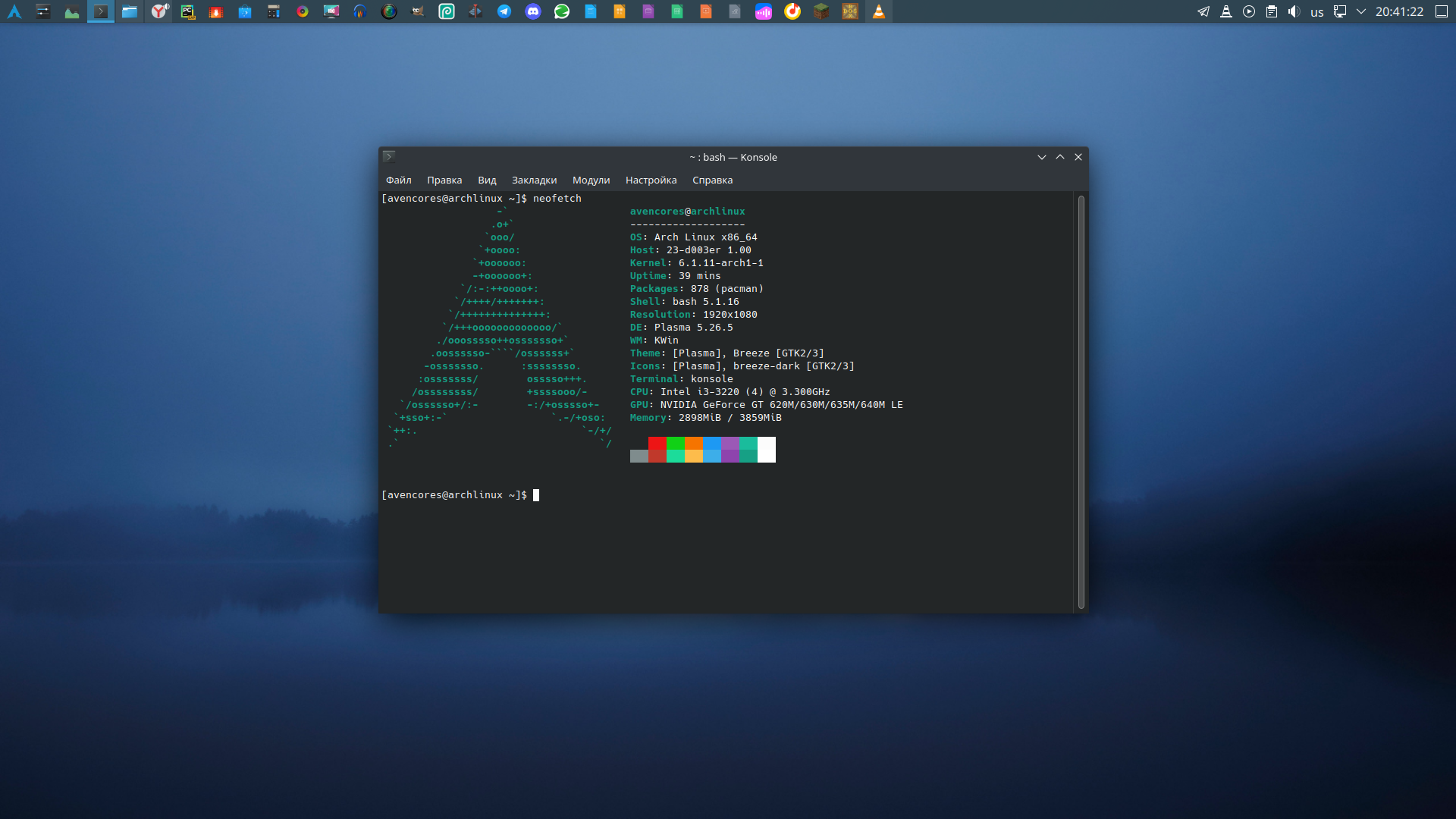Click the clock showing 20:41:22
1456x819 pixels.
1399,11
